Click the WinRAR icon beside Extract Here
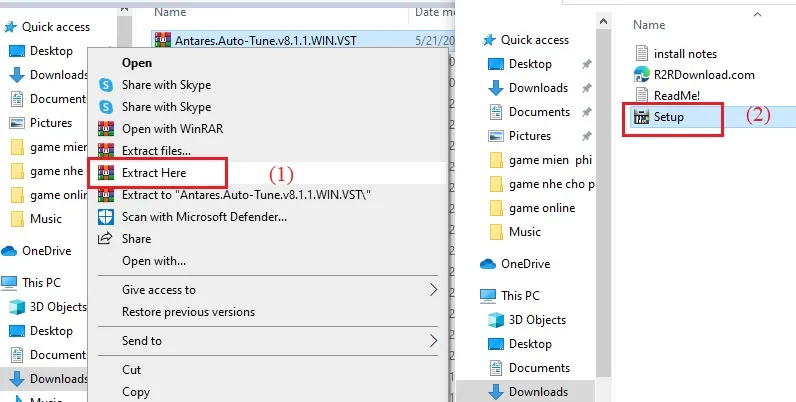Viewport: 796px width, 402px height. coord(106,173)
